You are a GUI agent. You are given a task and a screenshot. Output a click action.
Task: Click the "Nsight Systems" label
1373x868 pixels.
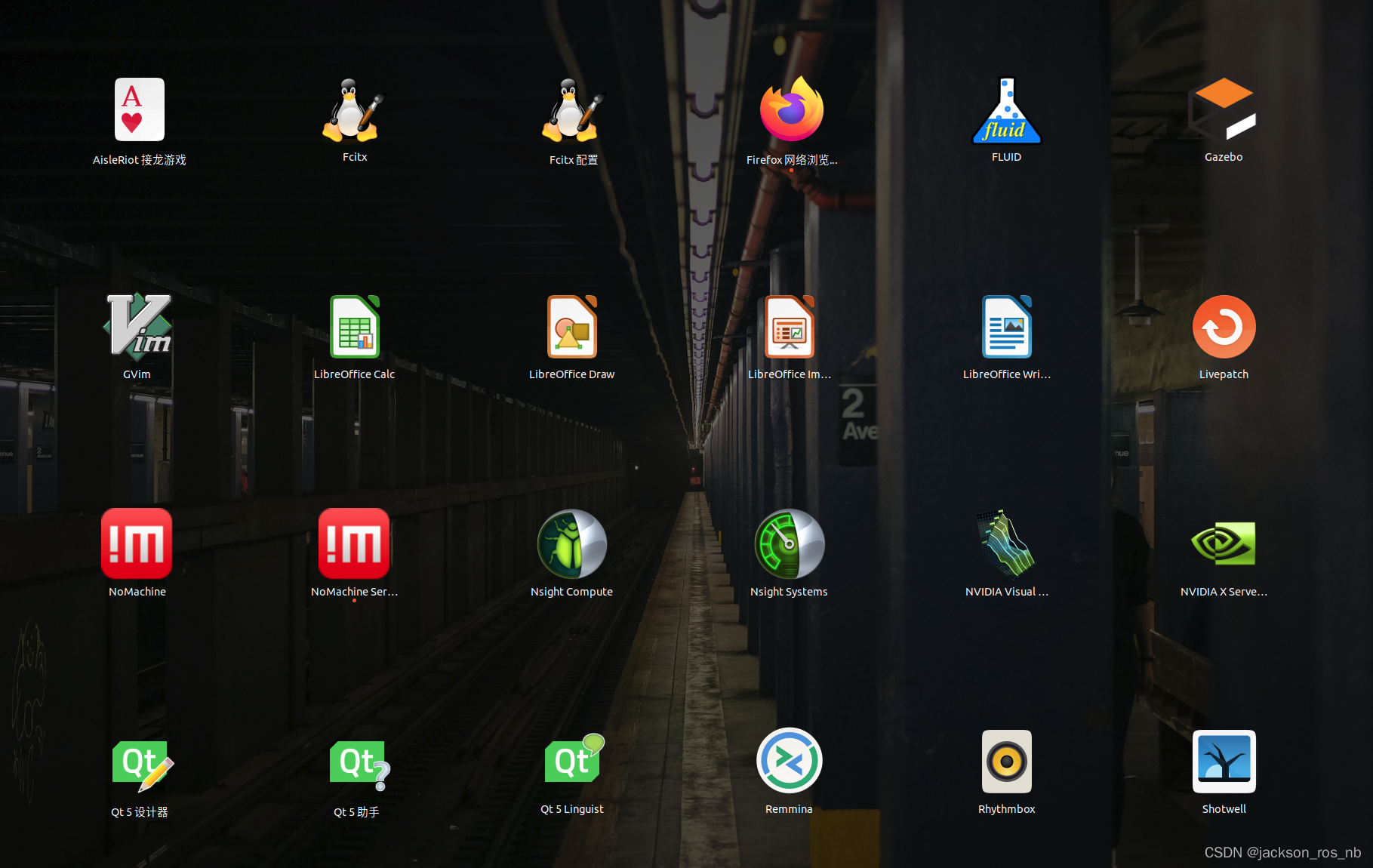789,592
